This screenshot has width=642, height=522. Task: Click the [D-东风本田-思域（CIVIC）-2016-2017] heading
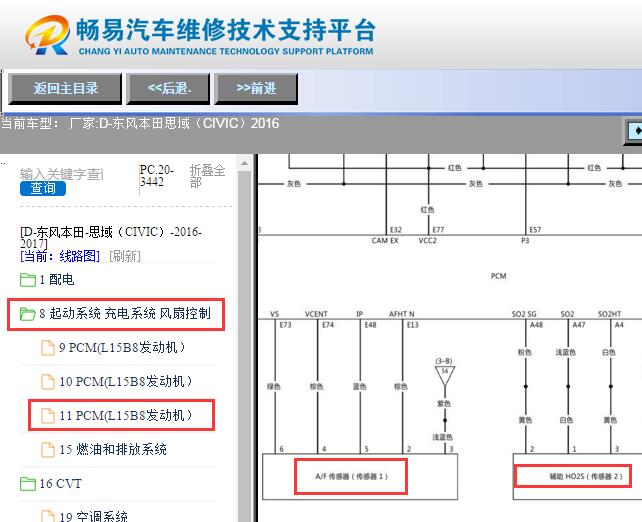click(111, 237)
